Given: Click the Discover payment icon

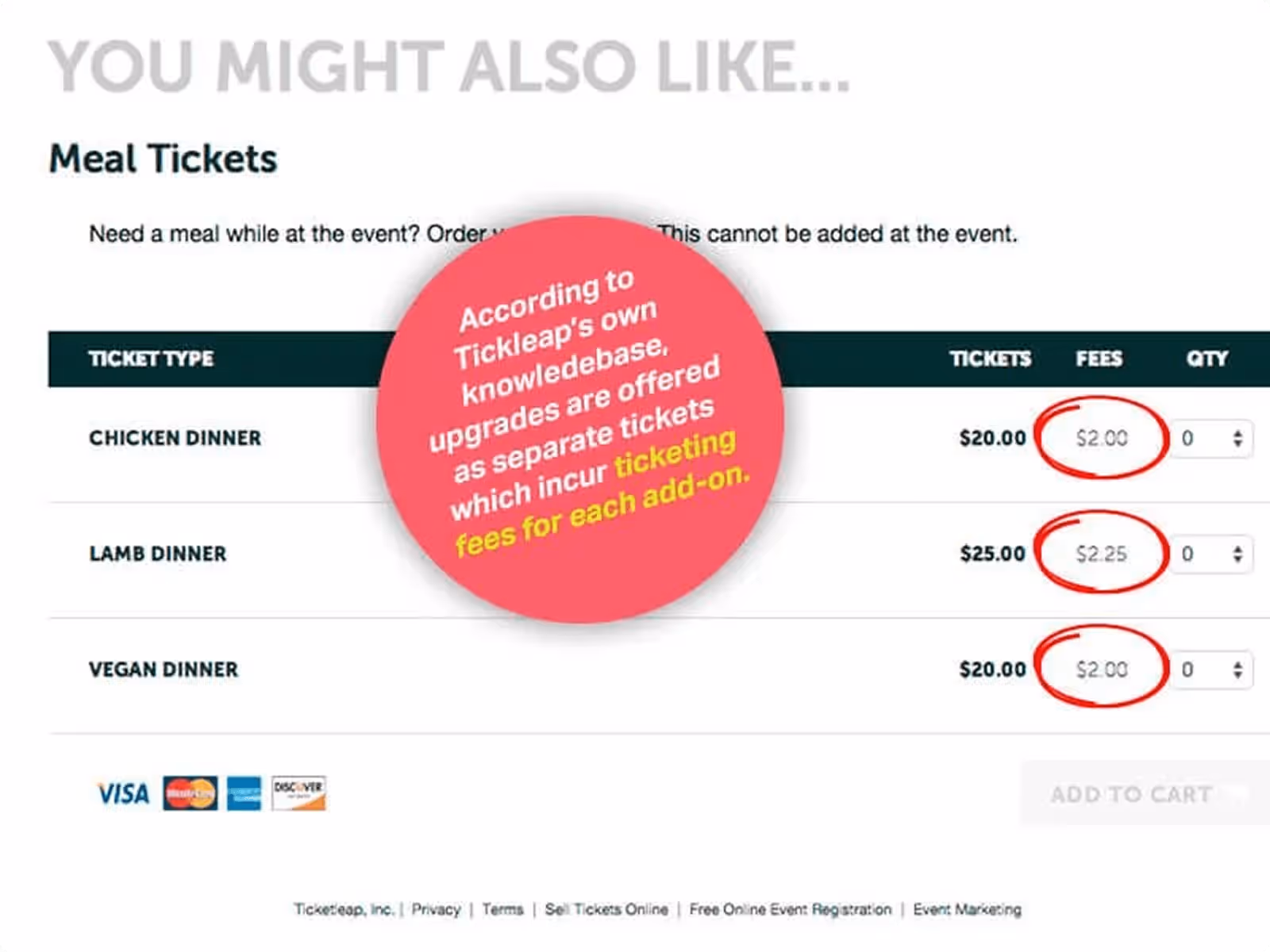Looking at the screenshot, I should (298, 792).
